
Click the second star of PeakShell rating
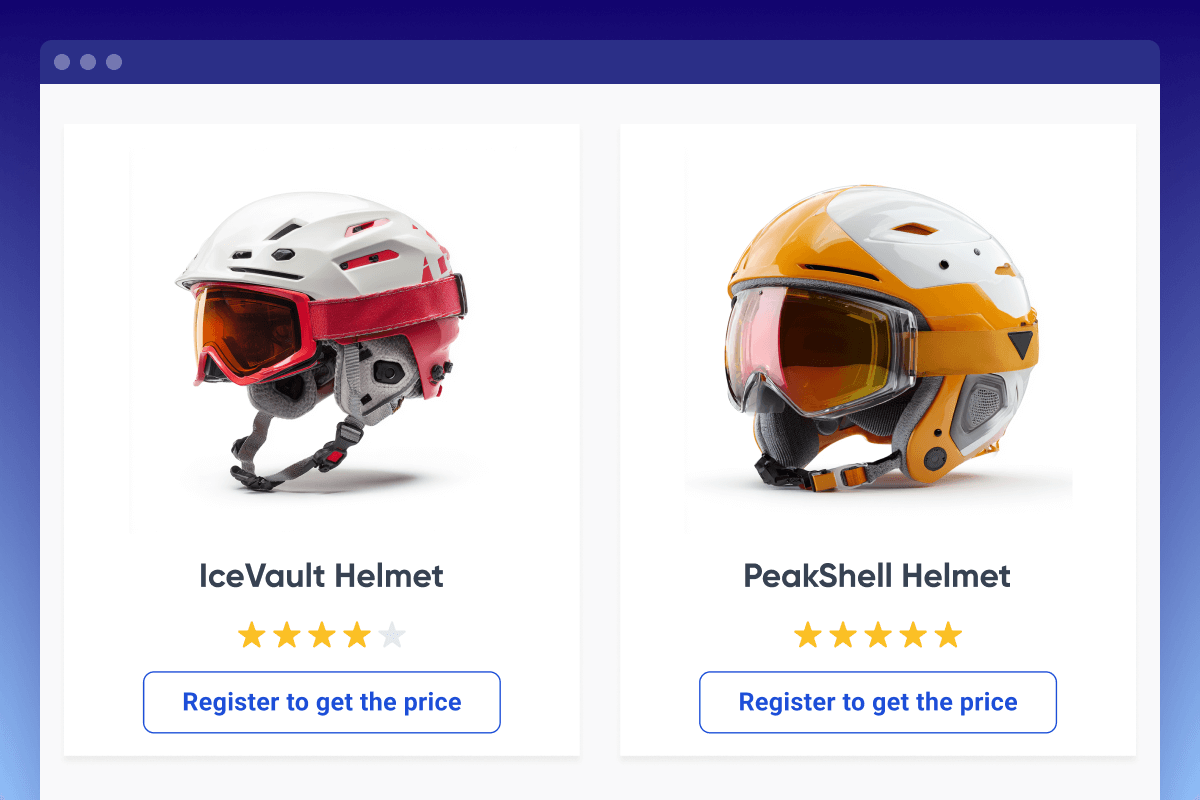pos(843,635)
